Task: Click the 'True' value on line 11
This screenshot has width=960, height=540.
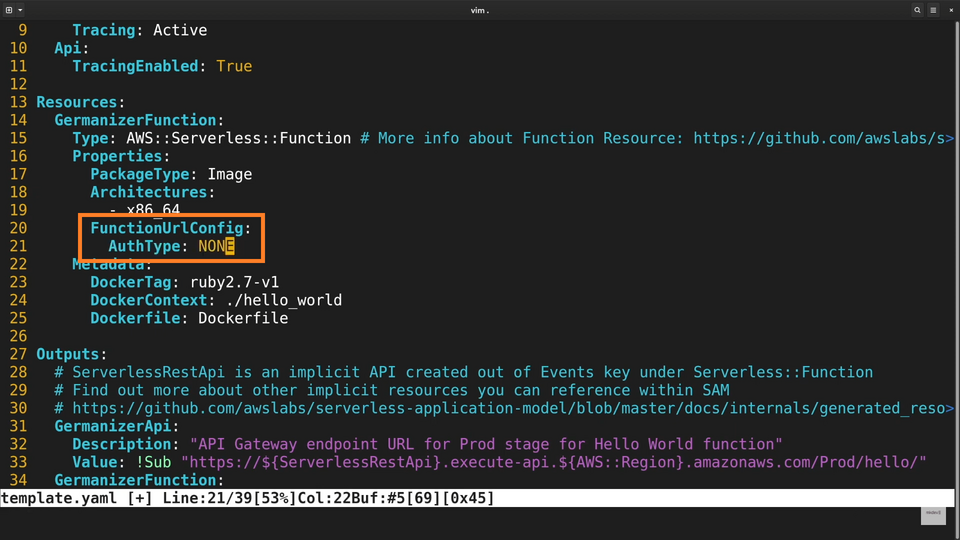Action: click(x=234, y=66)
